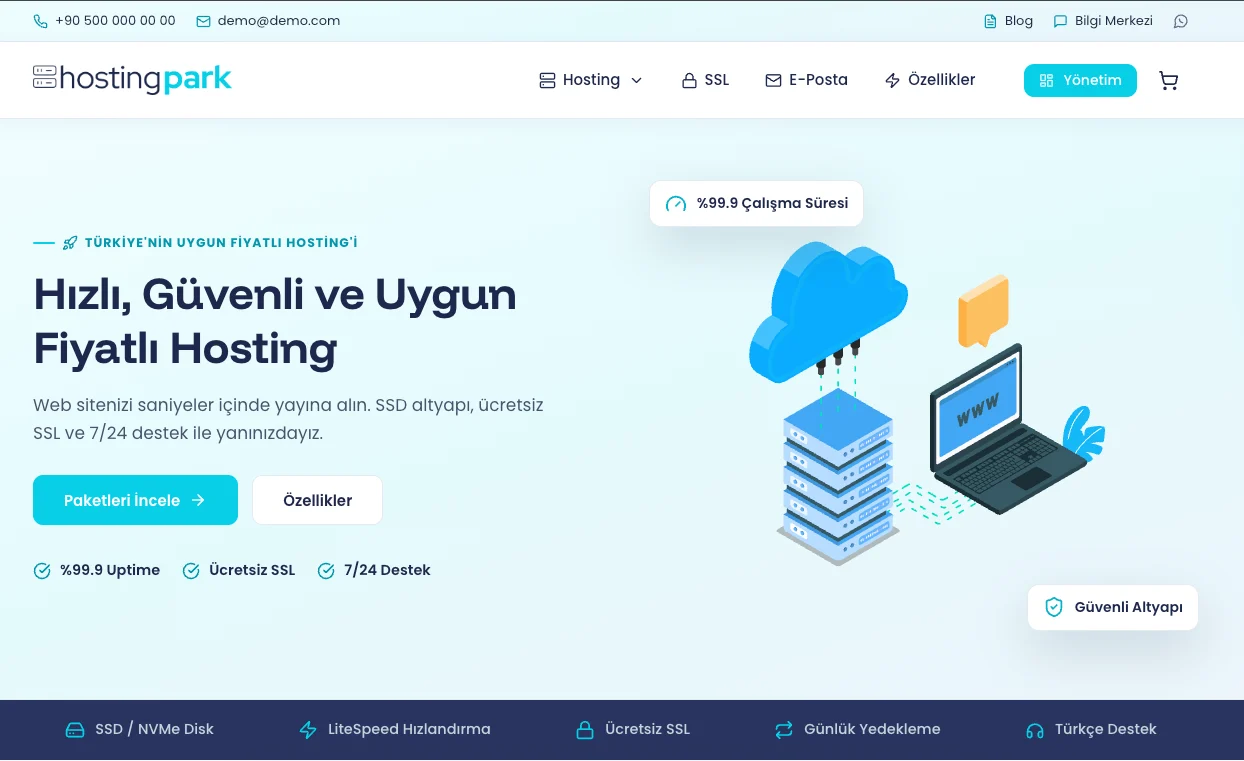Click the shield icon in Güvenli Altyapı badge
The image size is (1244, 761).
pyautogui.click(x=1053, y=607)
